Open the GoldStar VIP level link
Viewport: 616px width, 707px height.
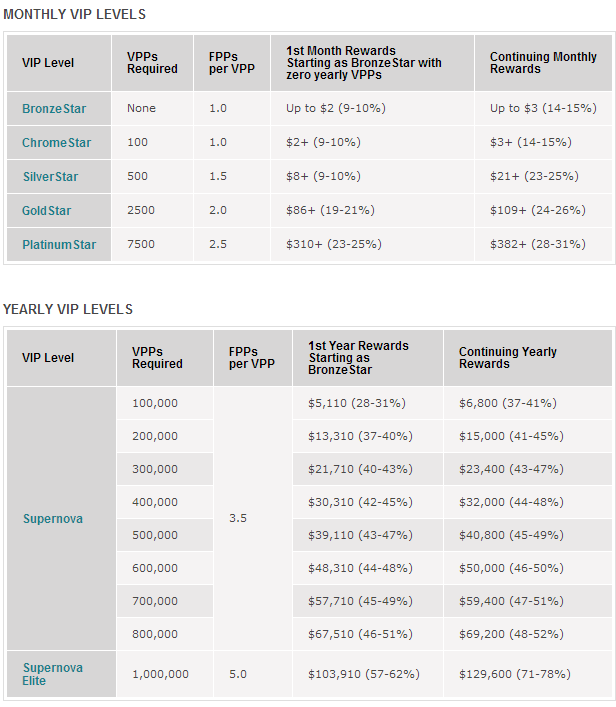coord(46,211)
